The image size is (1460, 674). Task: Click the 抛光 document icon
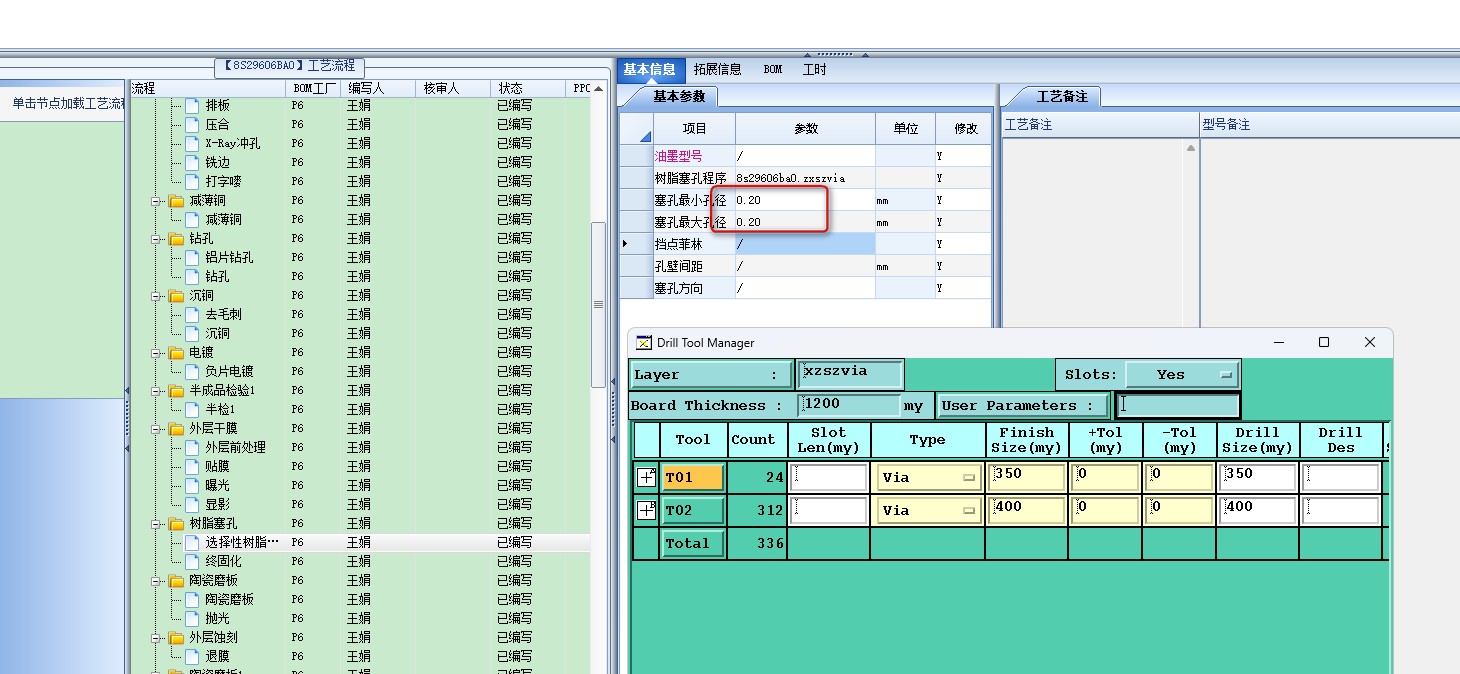point(192,618)
